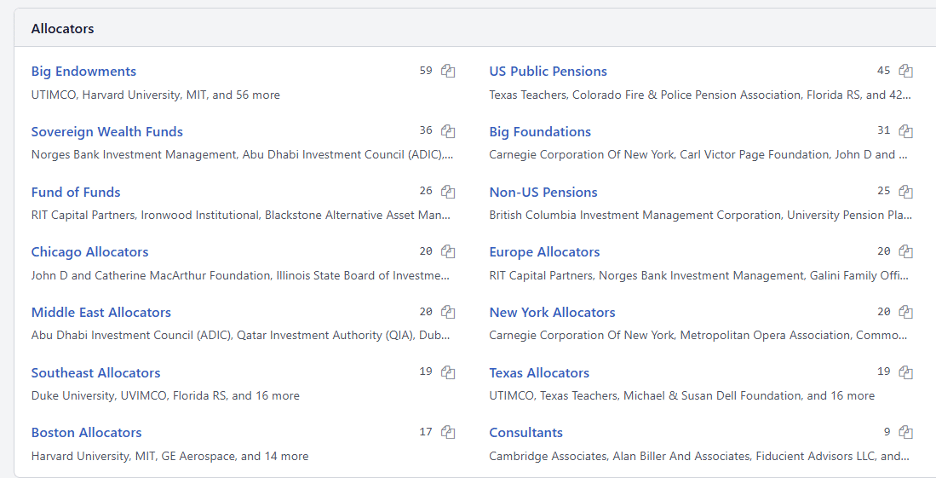This screenshot has width=936, height=478.
Task: Go to Texas Allocators
Action: pos(539,372)
